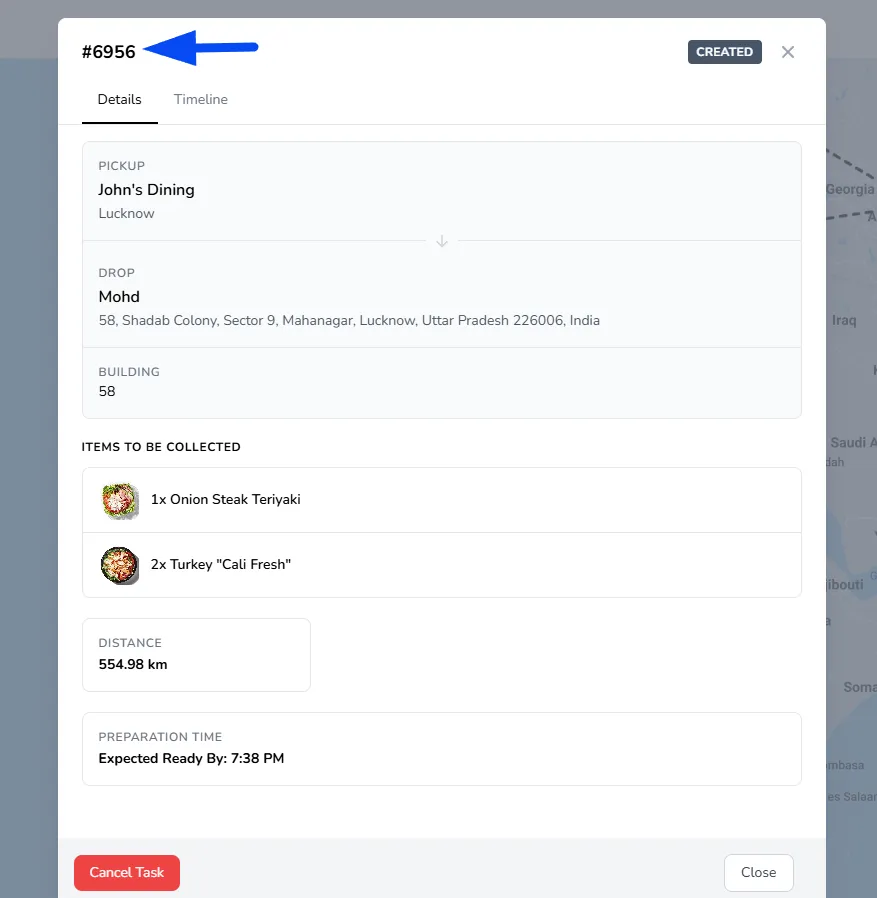Screen dimensions: 877x898
Task: Close the task dialog with X icon
Action: tap(788, 52)
